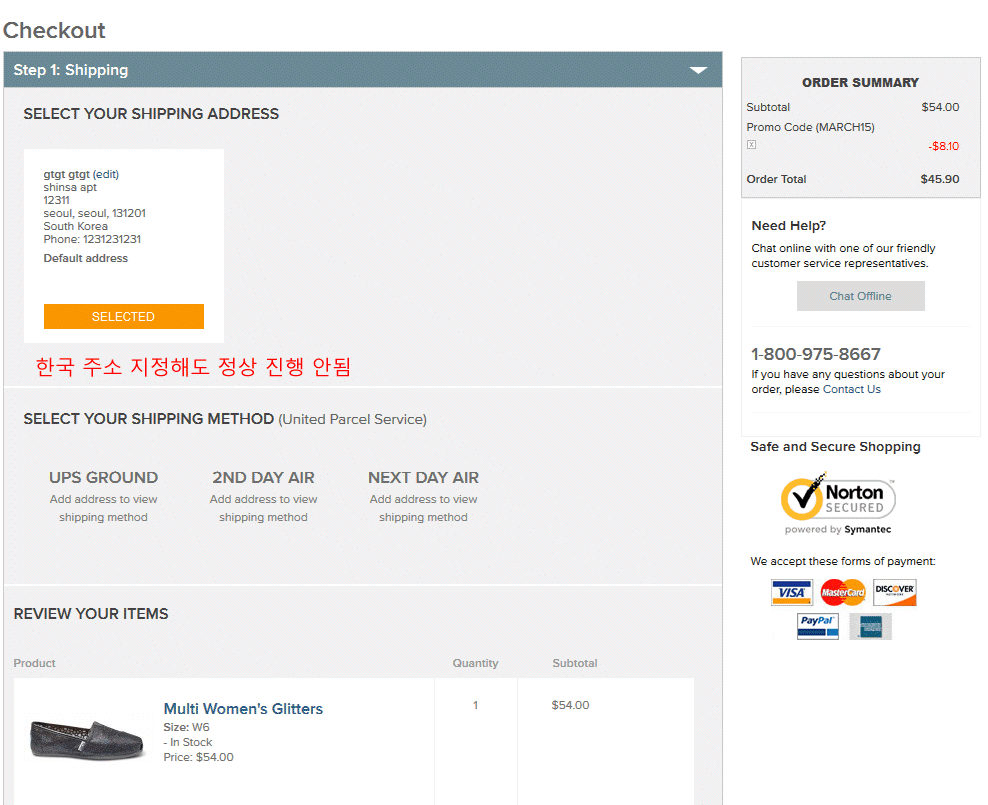Click the glitter shoe product thumbnail

pos(87,738)
